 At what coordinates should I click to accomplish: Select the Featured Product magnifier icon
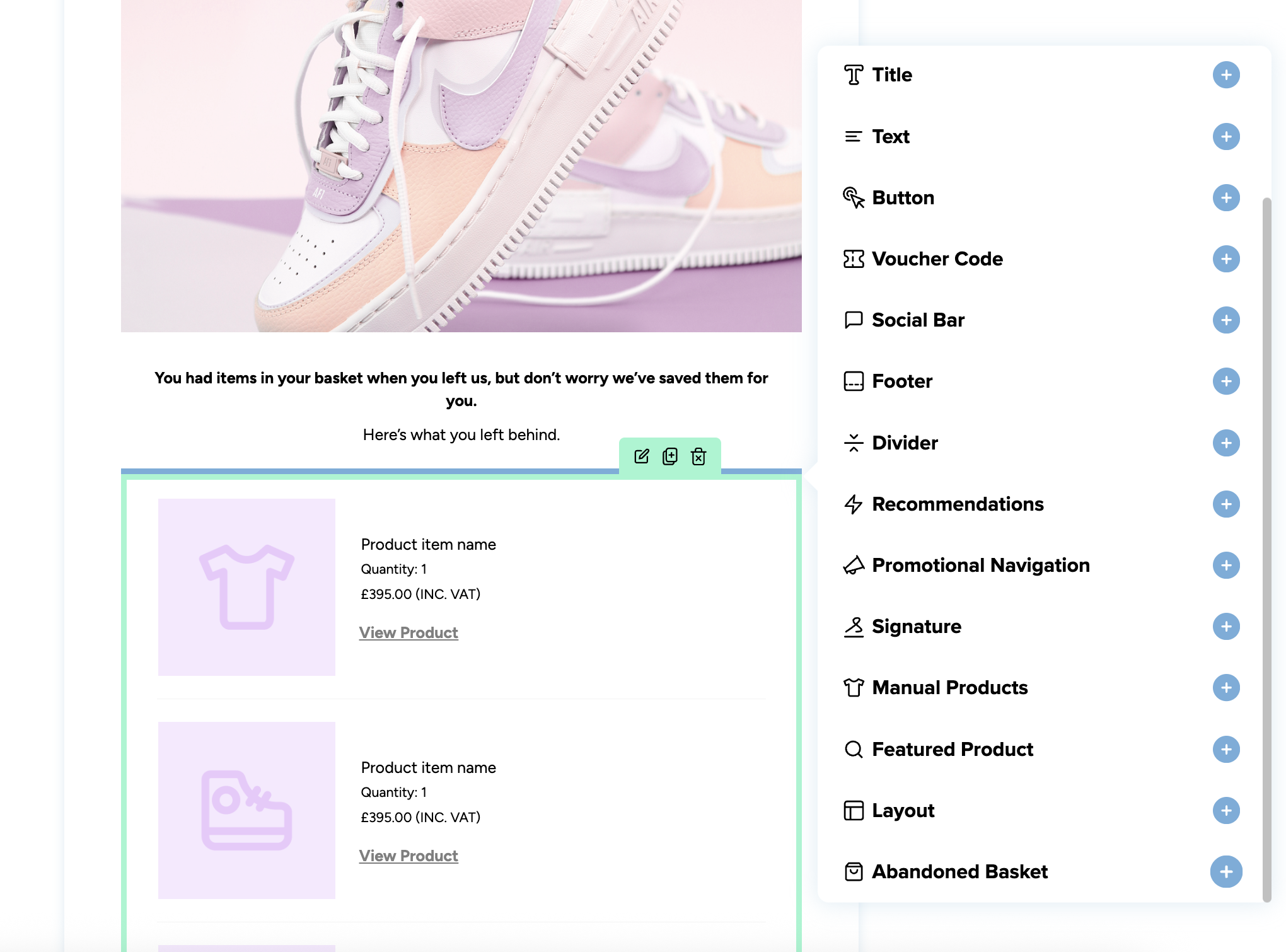click(x=854, y=749)
